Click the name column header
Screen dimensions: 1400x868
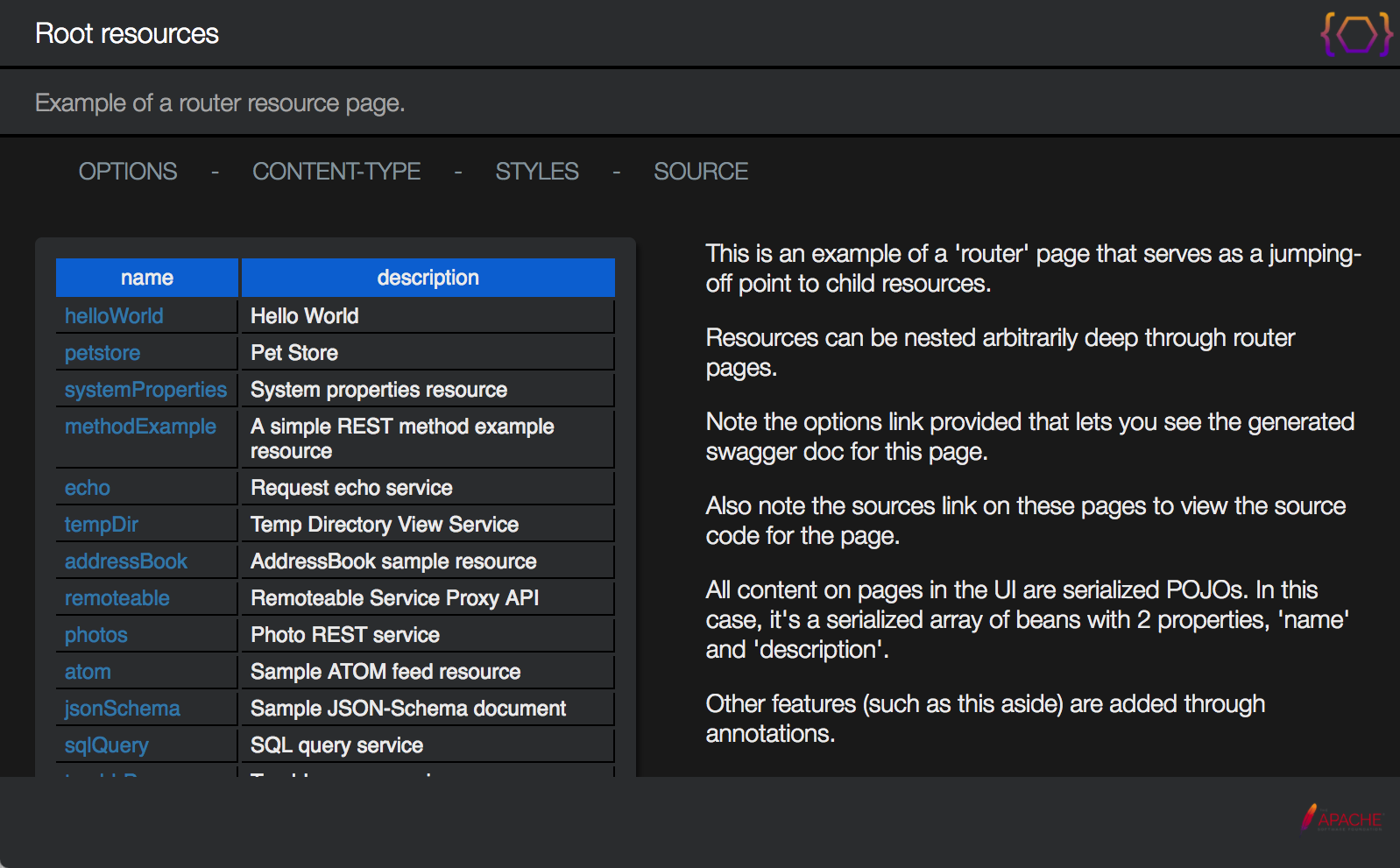pyautogui.click(x=147, y=278)
